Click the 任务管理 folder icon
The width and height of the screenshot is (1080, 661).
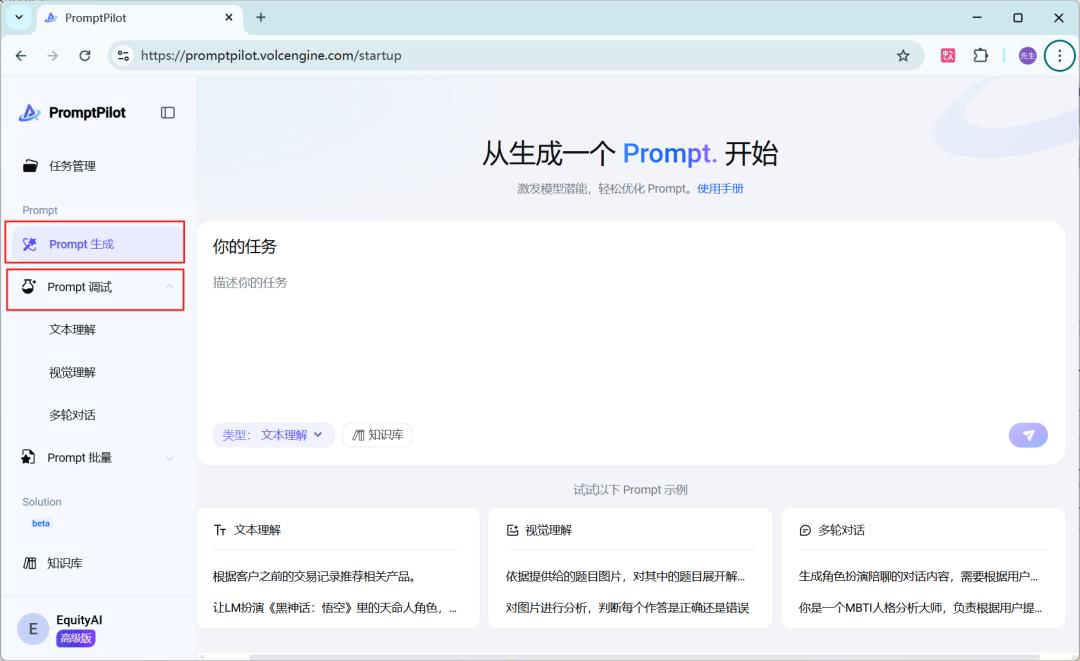pyautogui.click(x=30, y=166)
